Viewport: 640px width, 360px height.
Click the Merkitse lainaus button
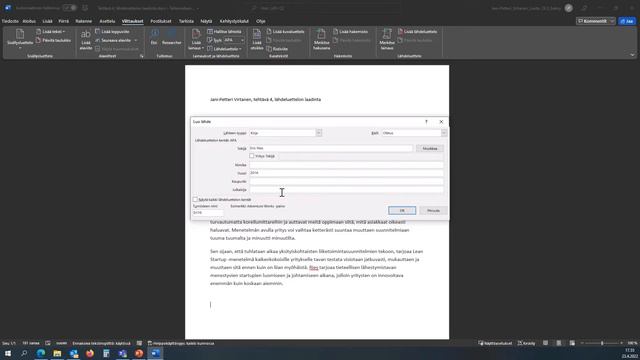[x=387, y=40]
